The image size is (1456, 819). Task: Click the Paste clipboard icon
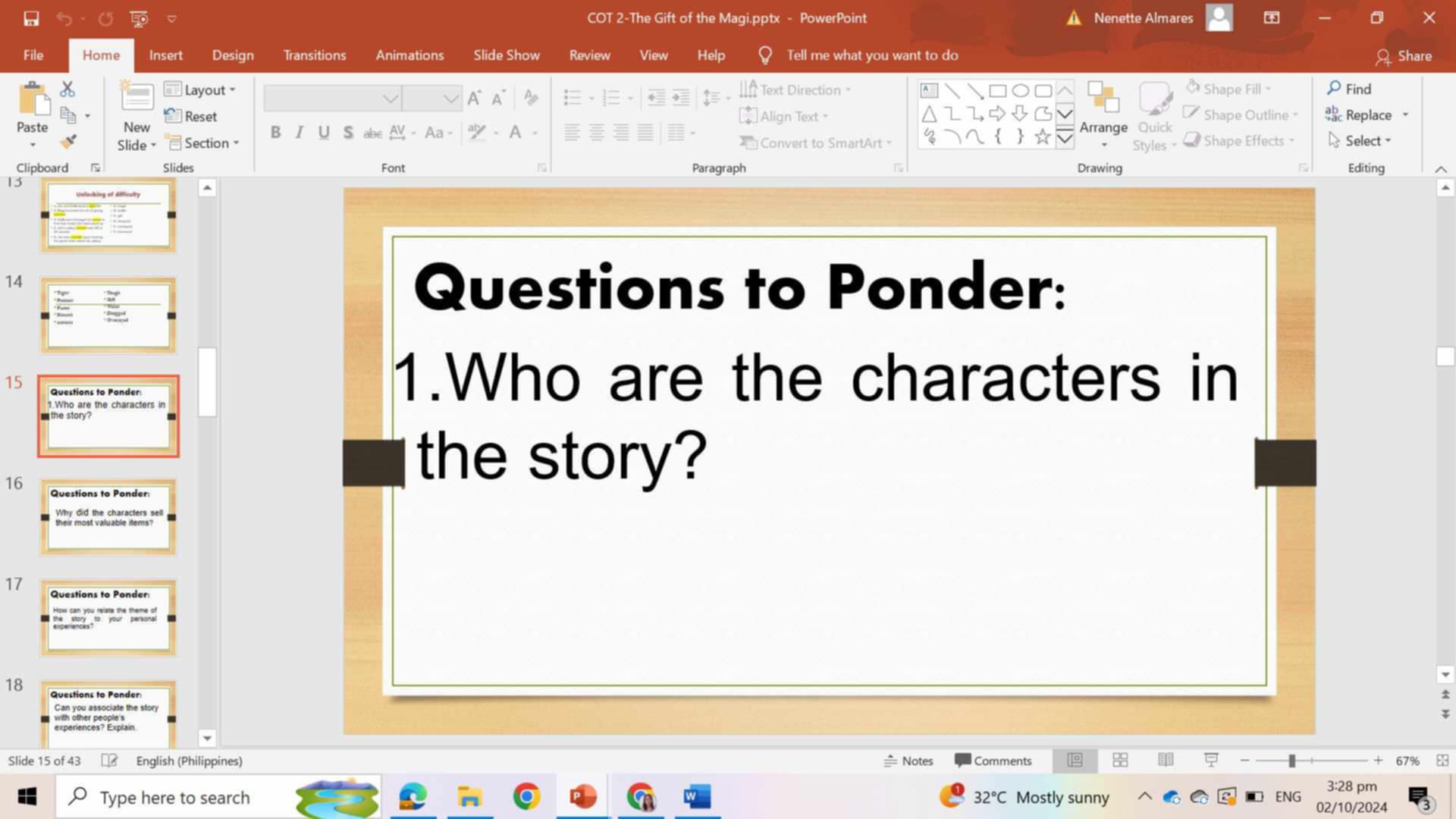[33, 99]
